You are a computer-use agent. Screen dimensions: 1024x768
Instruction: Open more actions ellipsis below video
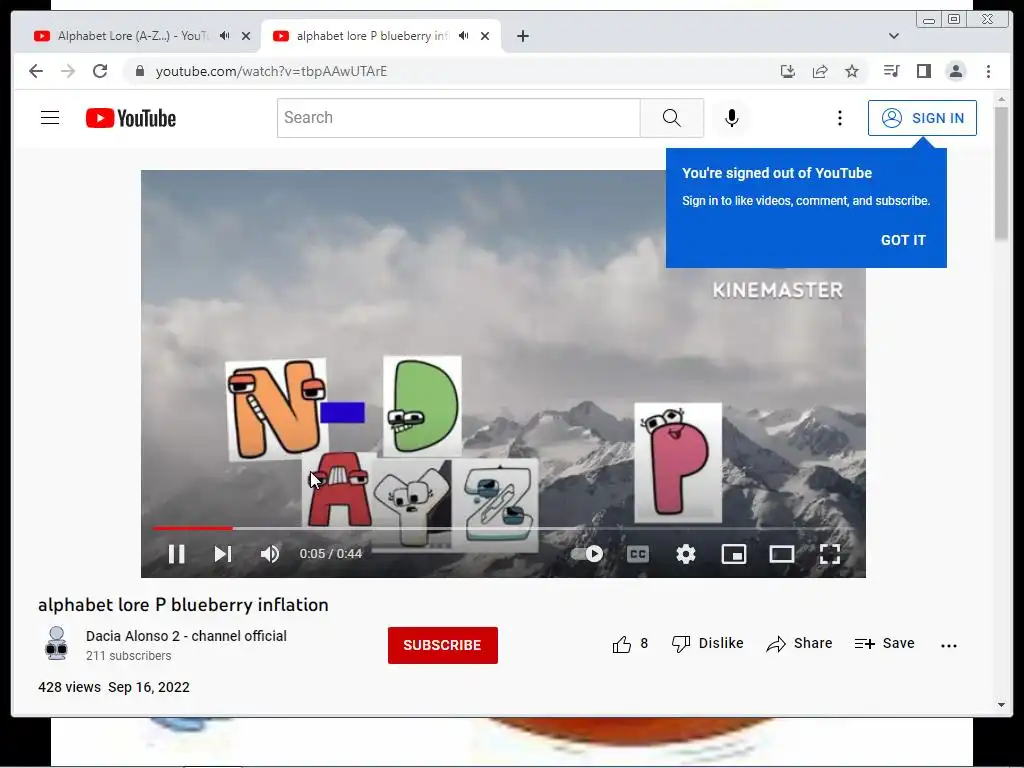[x=948, y=645]
